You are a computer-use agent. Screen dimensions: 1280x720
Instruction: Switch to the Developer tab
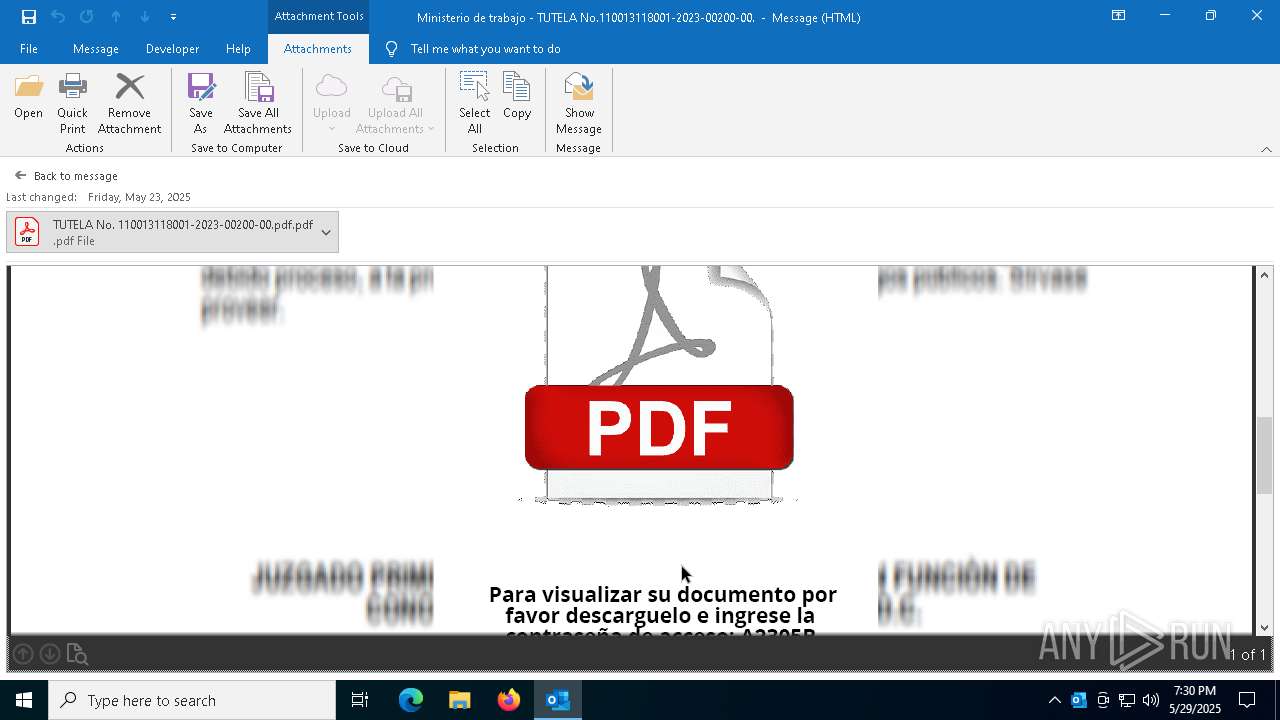coord(172,48)
